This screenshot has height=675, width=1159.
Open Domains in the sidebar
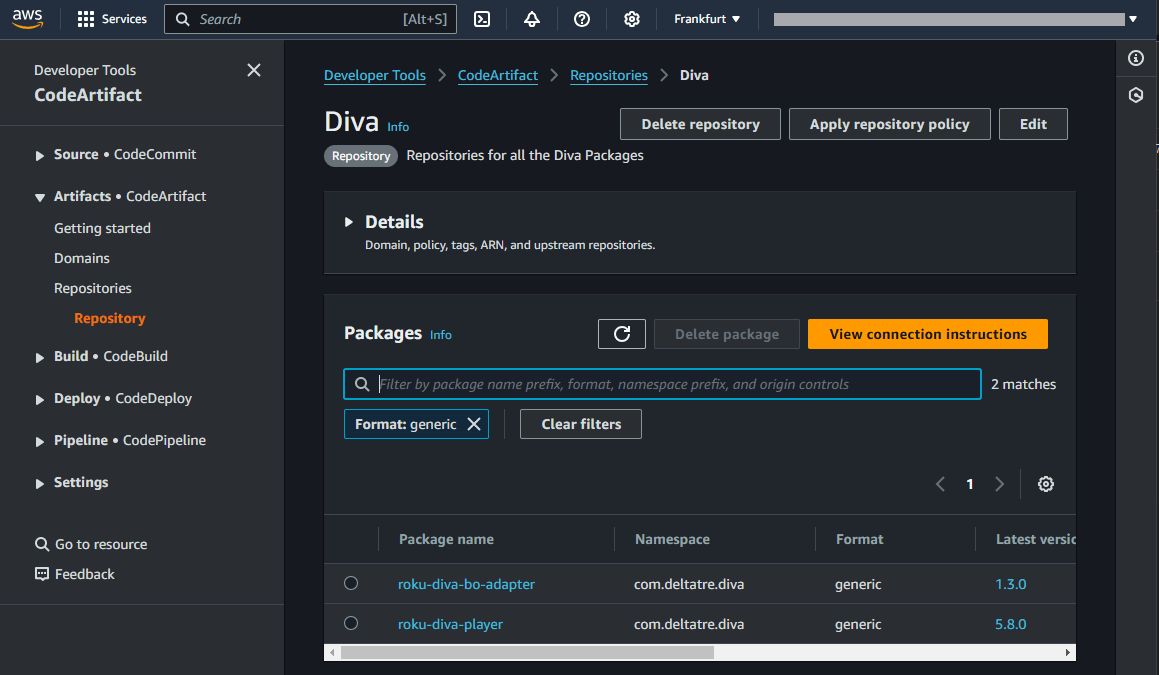81,258
